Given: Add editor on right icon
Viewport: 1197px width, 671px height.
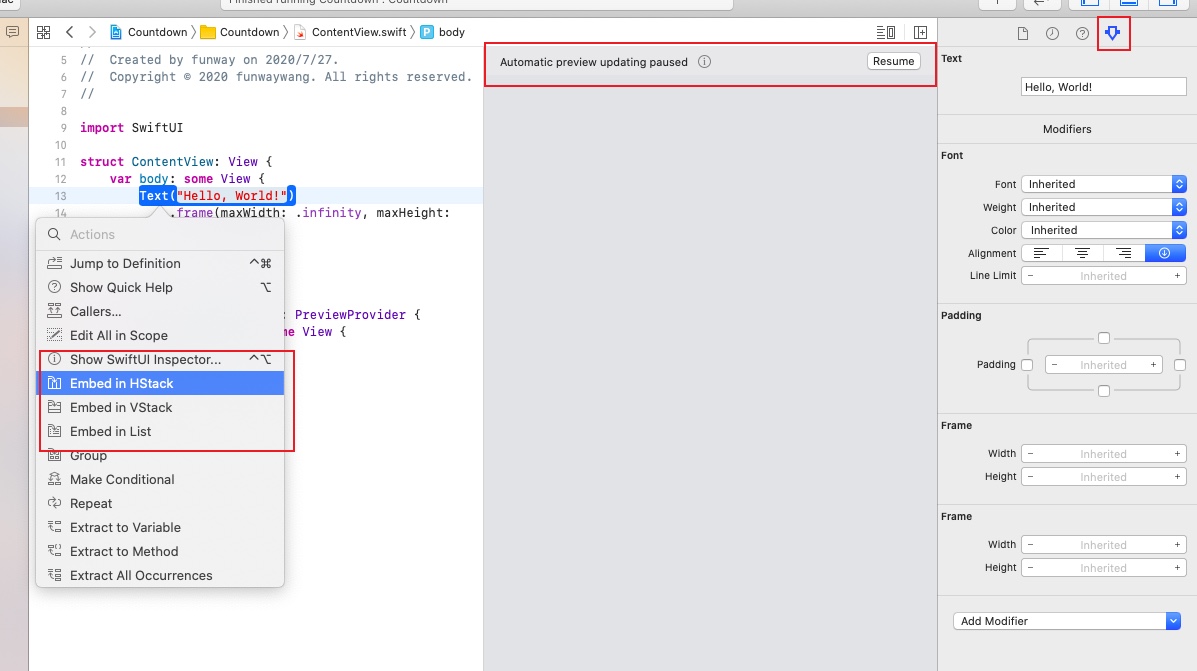Looking at the screenshot, I should [920, 32].
